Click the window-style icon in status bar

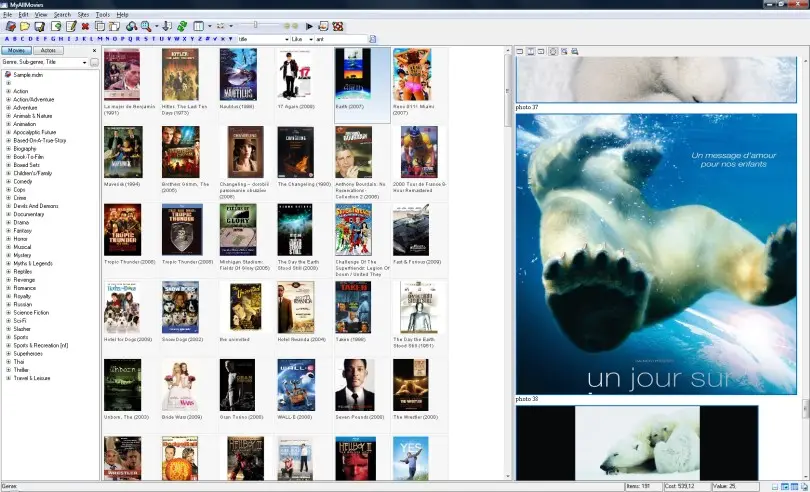coord(785,487)
